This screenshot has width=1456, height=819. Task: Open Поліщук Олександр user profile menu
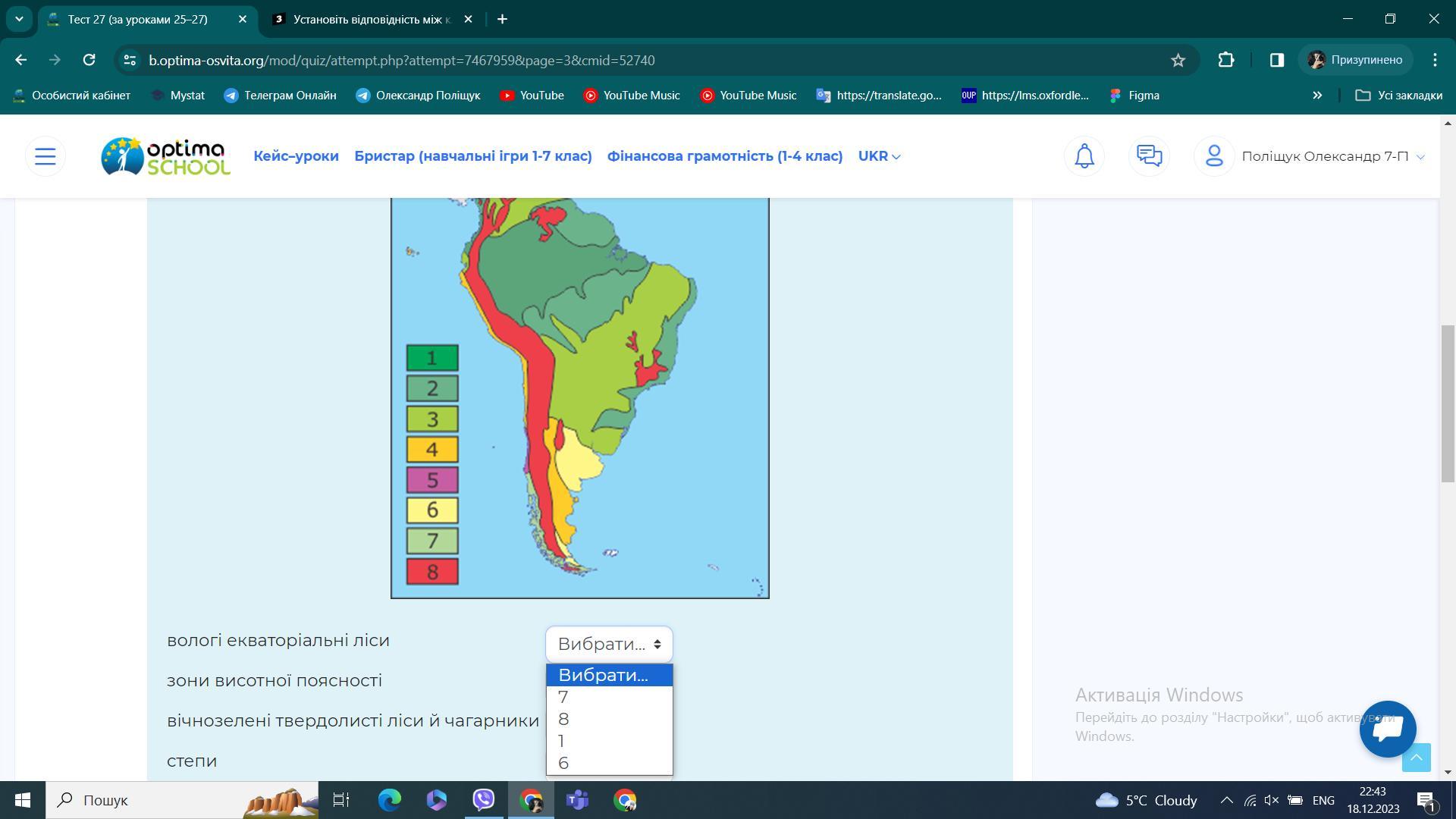[1324, 156]
